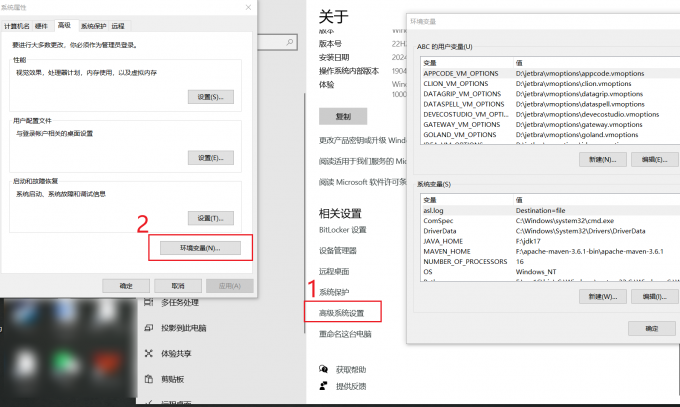This screenshot has height=407, width=680.
Task: Select the 高级 tab
Action: (x=64, y=25)
